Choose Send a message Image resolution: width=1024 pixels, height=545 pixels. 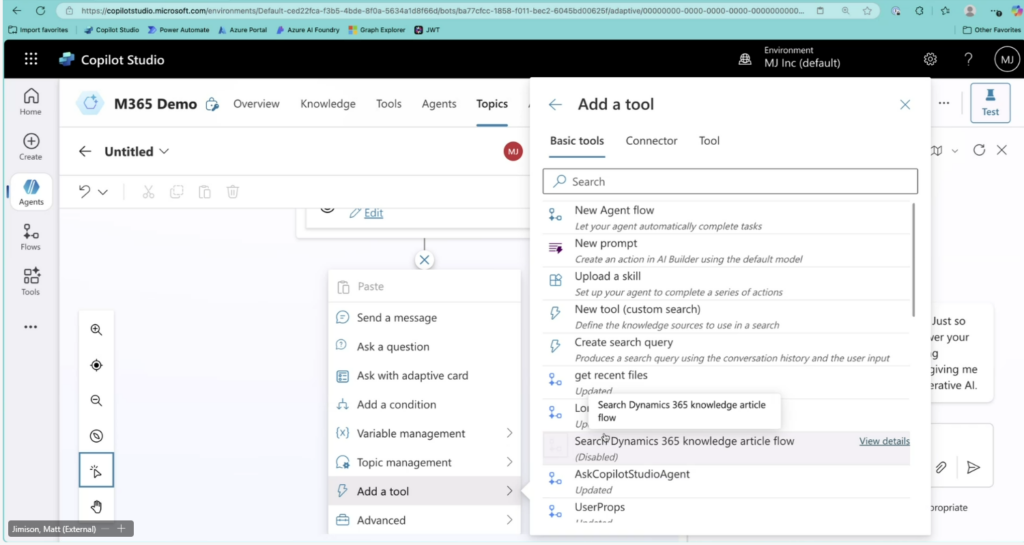[424, 317]
